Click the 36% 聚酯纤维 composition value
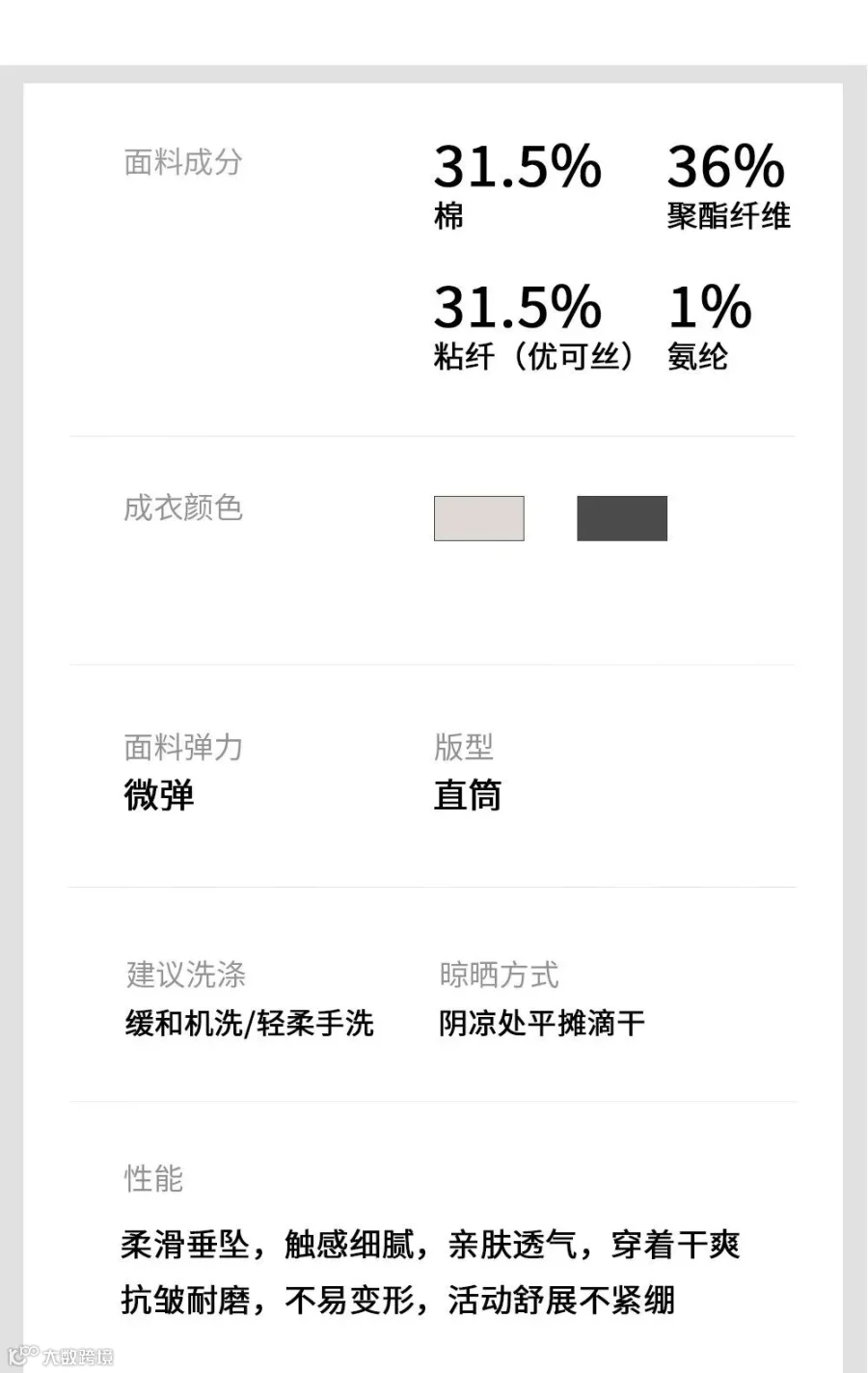This screenshot has width=868, height=1373. 728,186
